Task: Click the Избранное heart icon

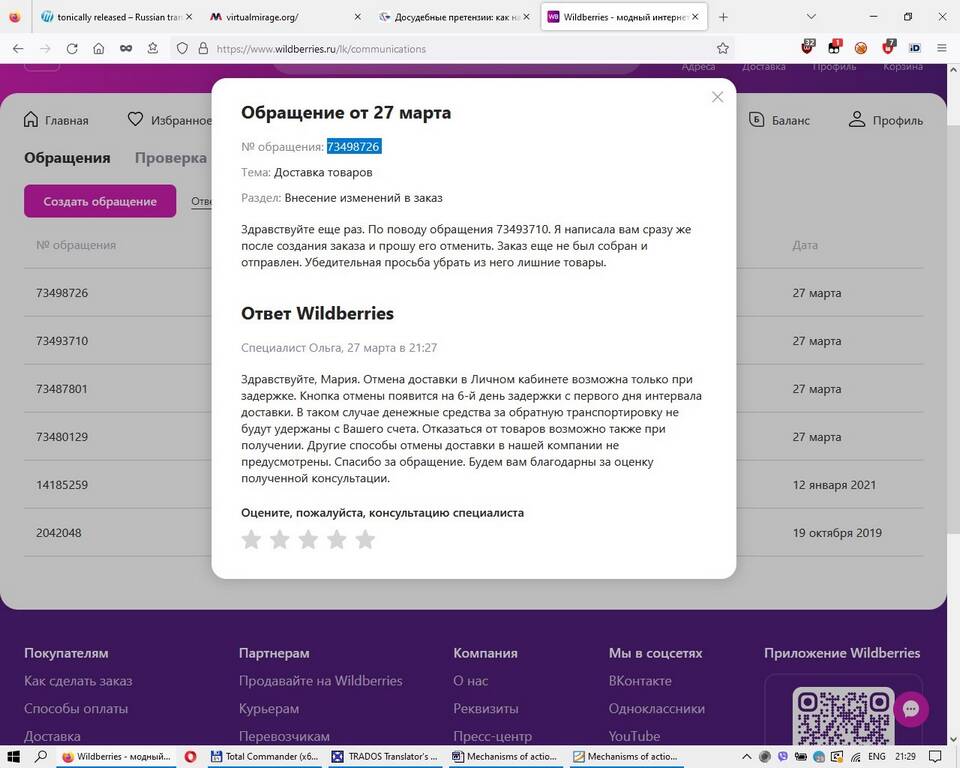Action: click(135, 119)
